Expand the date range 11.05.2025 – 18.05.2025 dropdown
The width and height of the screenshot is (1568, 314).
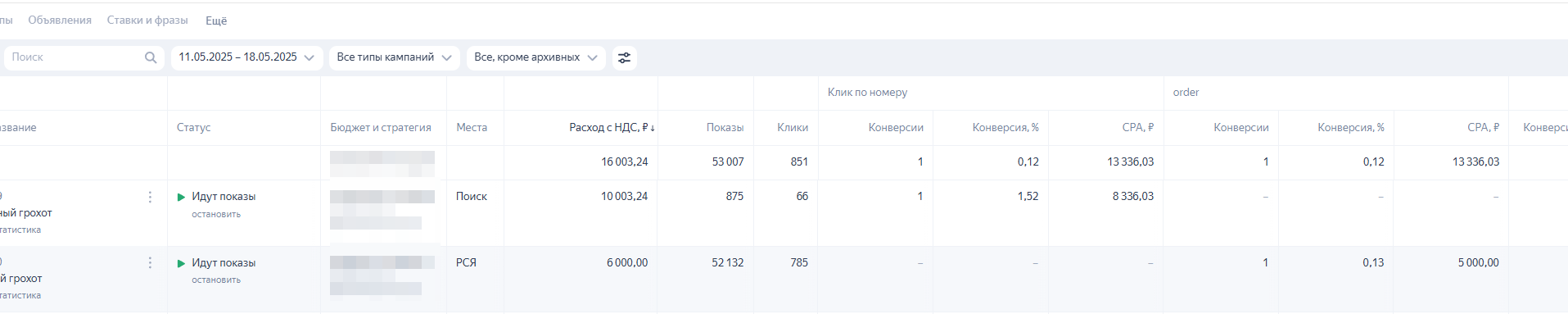point(246,57)
